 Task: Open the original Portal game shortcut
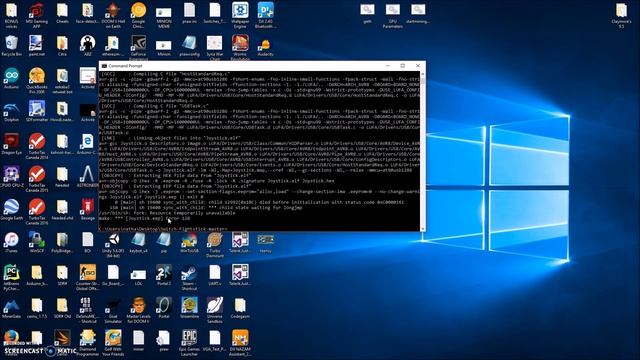click(x=164, y=308)
